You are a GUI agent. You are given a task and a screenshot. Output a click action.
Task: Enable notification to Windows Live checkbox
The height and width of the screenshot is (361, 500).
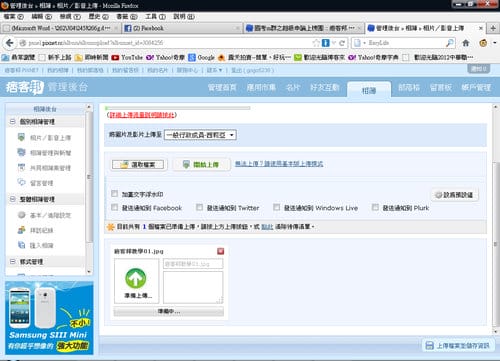[x=276, y=207]
